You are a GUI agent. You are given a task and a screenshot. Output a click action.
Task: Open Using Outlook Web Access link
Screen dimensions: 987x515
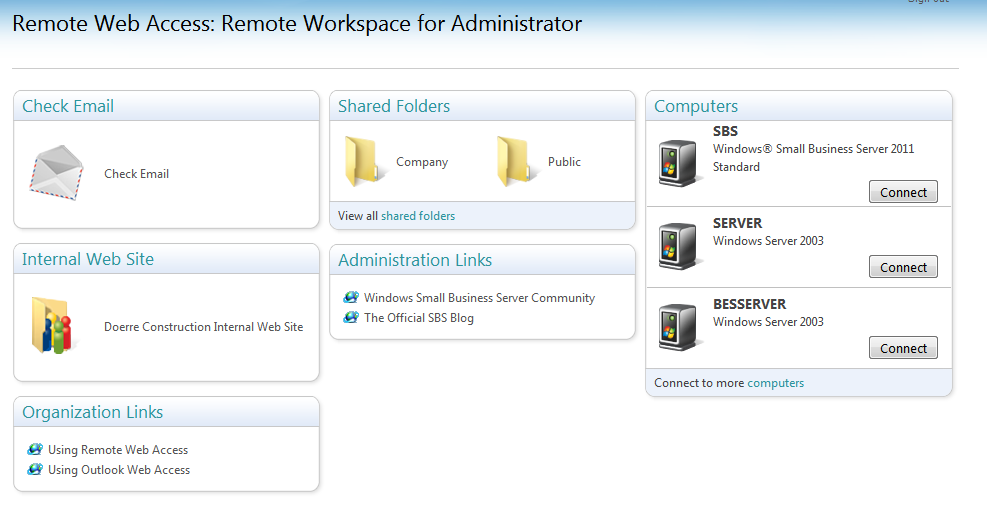click(x=119, y=470)
